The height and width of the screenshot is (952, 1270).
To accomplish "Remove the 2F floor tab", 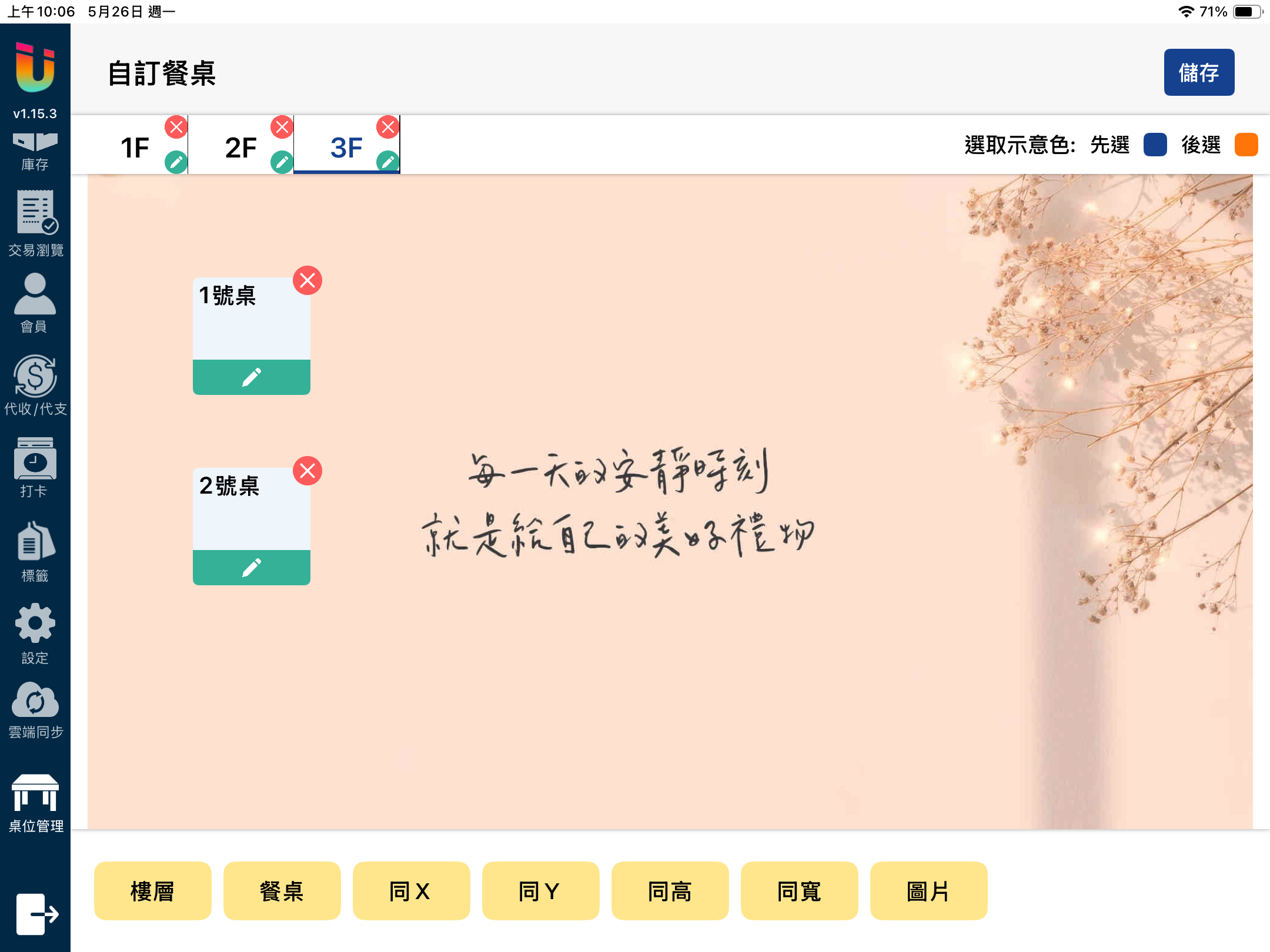I will [x=282, y=127].
